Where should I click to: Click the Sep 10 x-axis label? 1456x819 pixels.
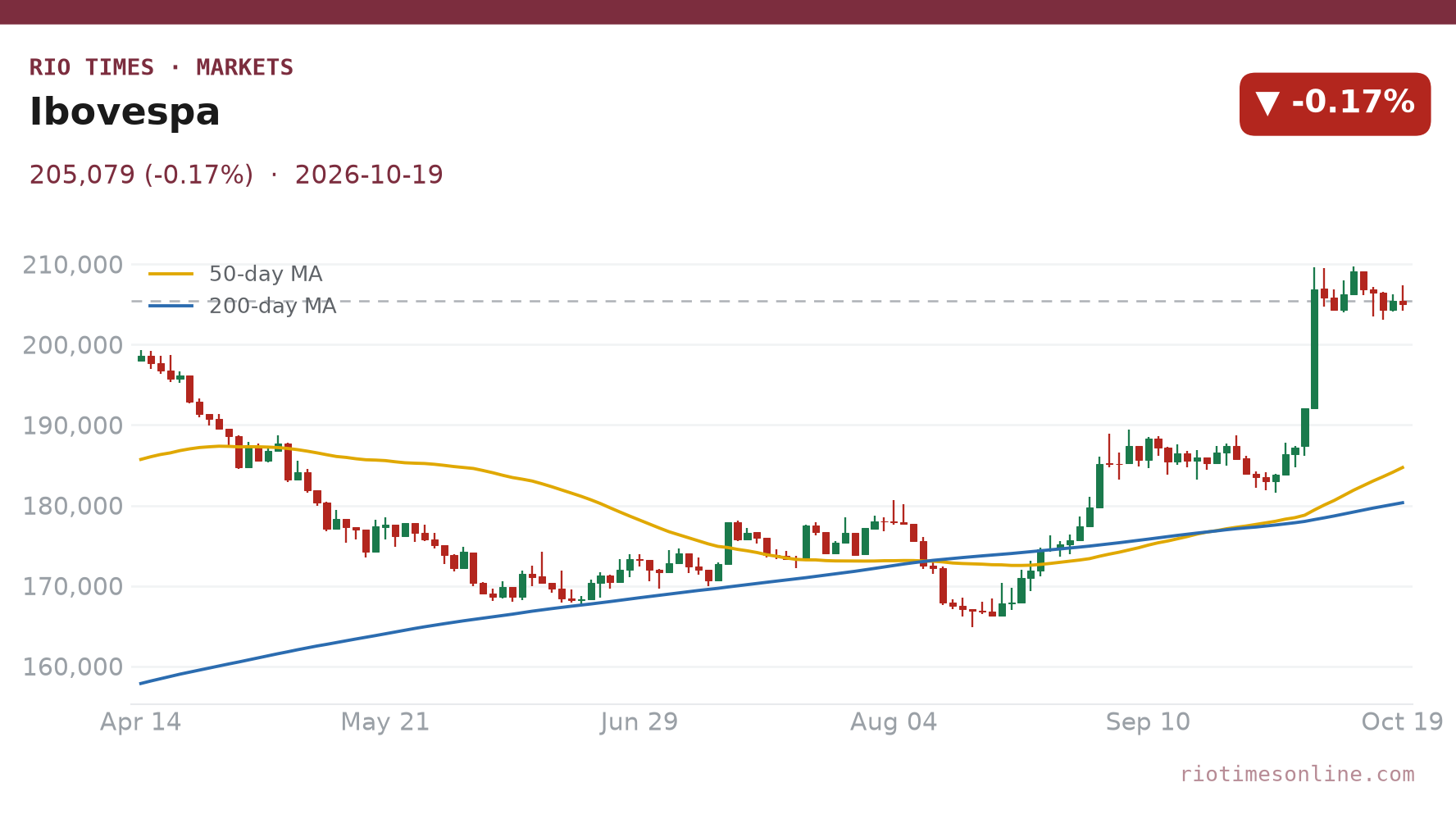(1148, 722)
